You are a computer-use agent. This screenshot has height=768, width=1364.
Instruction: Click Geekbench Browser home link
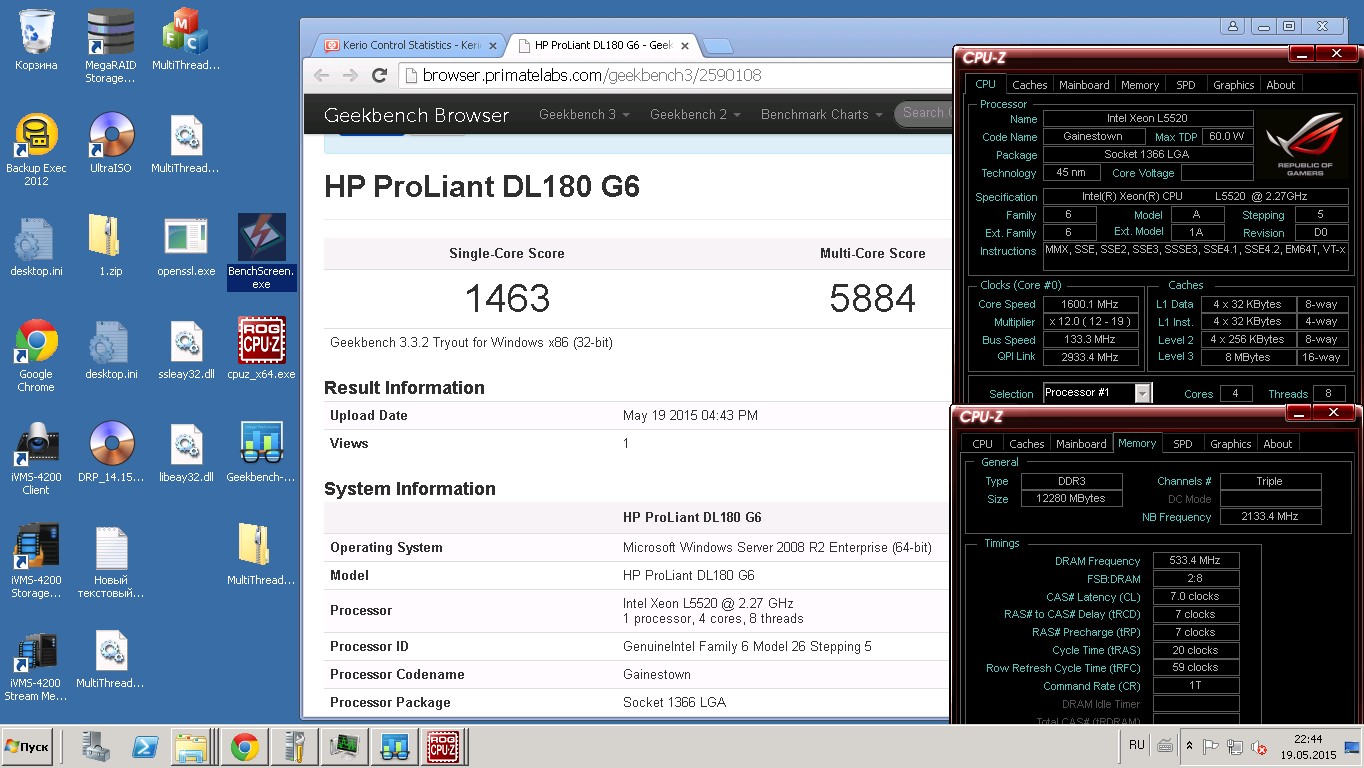click(416, 115)
